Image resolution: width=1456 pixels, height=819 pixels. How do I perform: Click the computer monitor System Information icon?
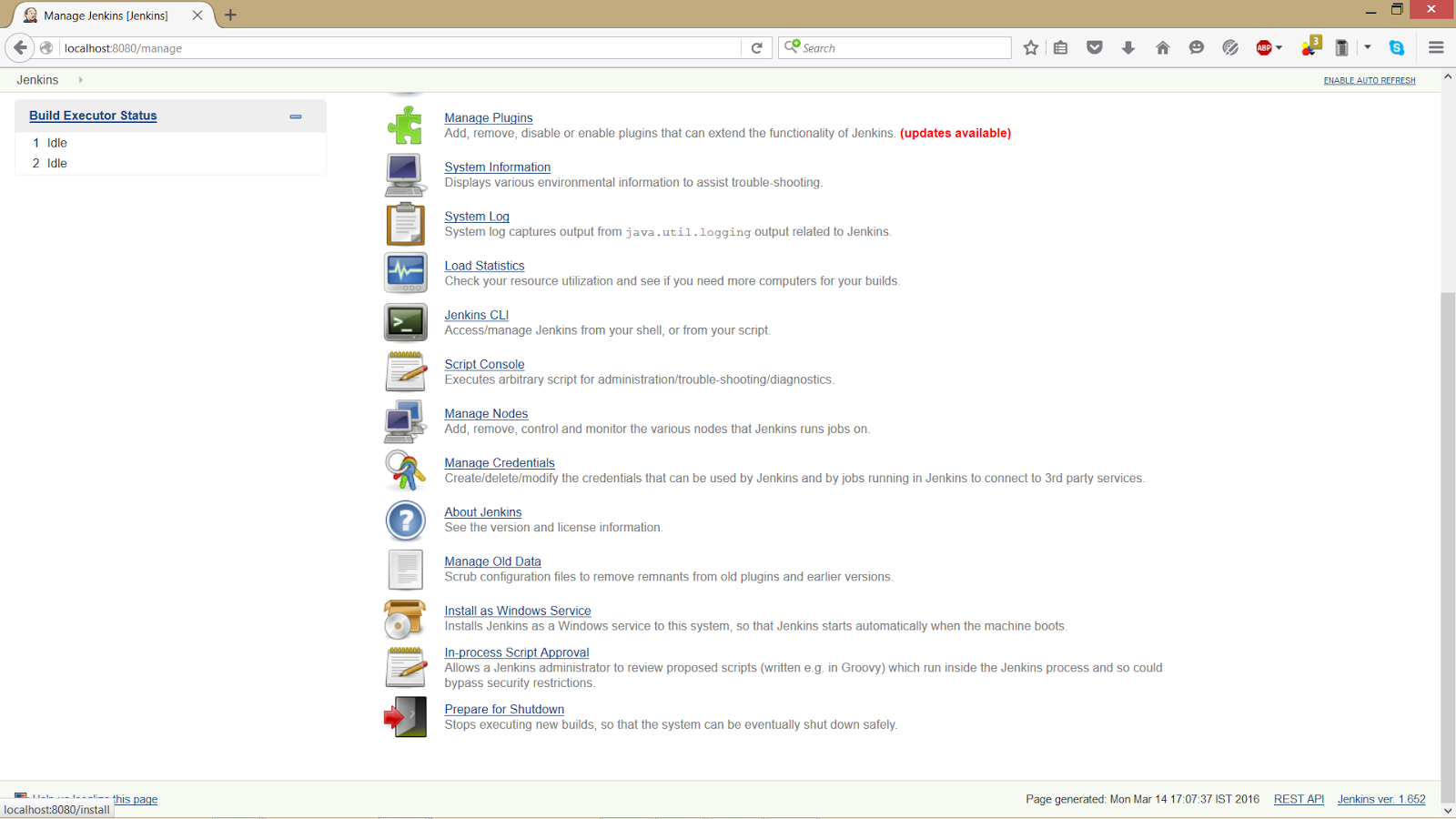pyautogui.click(x=405, y=175)
